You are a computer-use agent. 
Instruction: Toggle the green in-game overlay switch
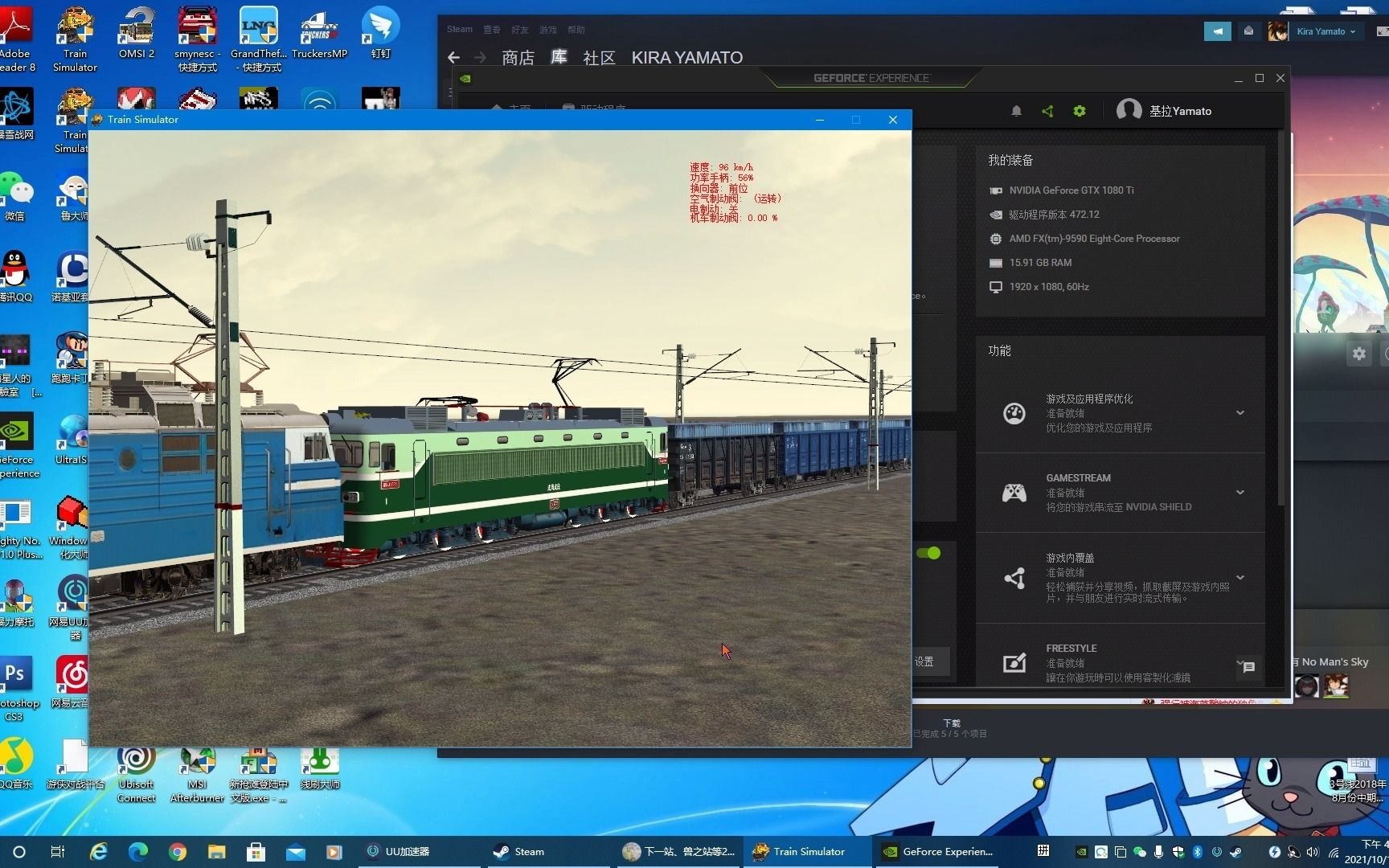[928, 553]
